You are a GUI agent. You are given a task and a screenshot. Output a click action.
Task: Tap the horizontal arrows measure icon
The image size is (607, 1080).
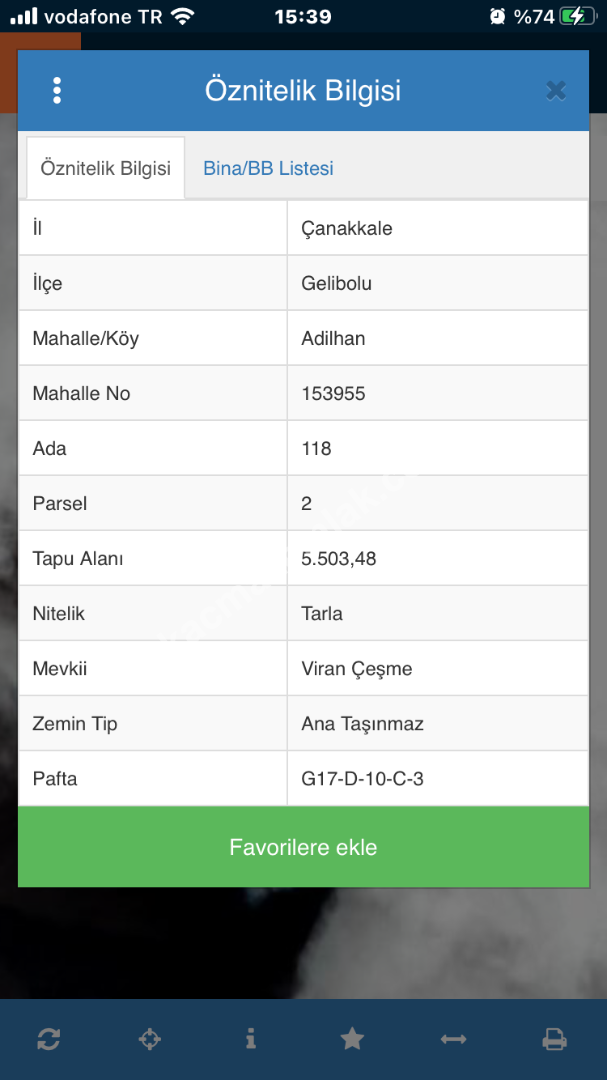453,1039
